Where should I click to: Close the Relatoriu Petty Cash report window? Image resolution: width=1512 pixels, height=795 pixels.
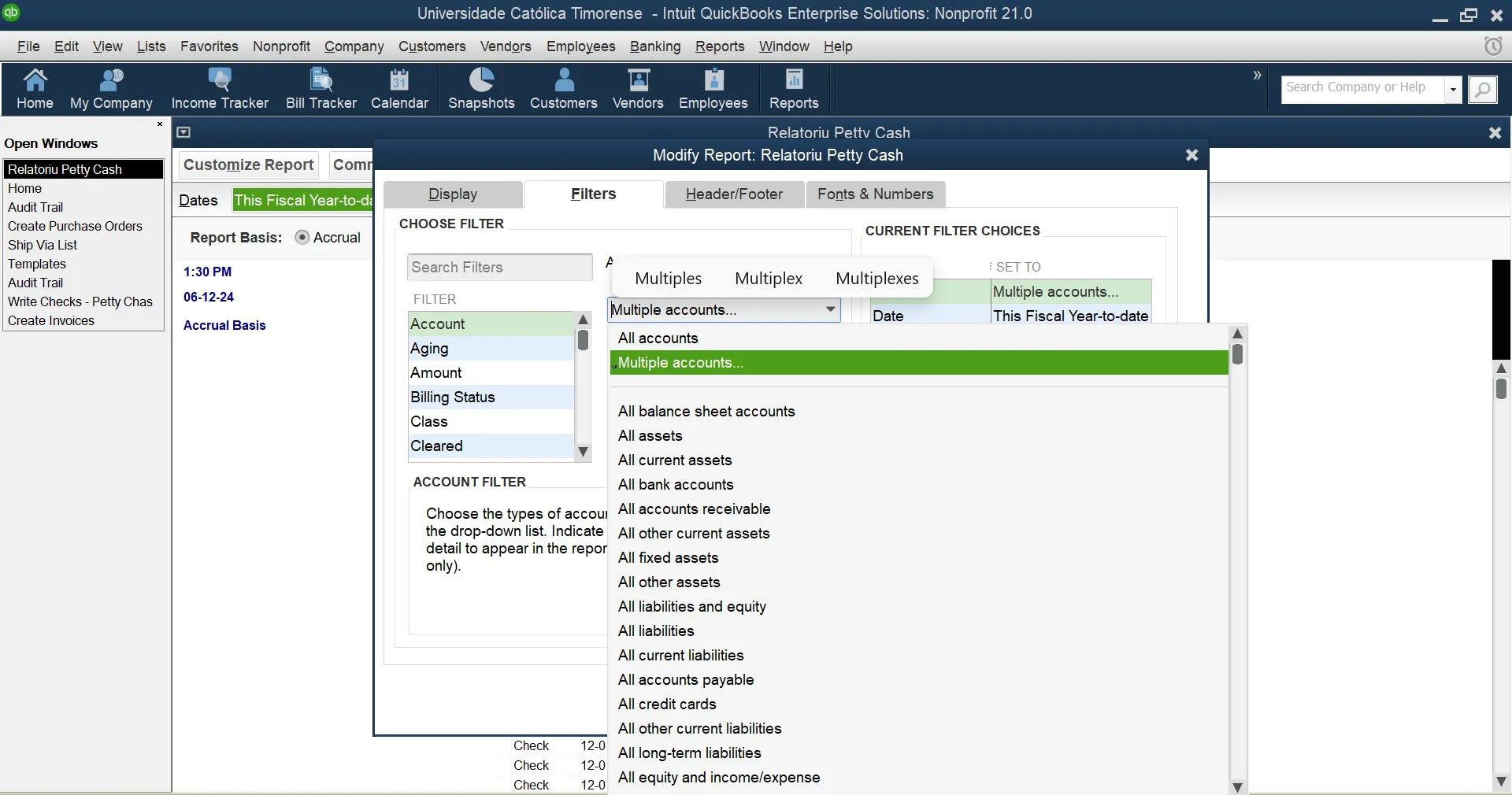[1495, 133]
